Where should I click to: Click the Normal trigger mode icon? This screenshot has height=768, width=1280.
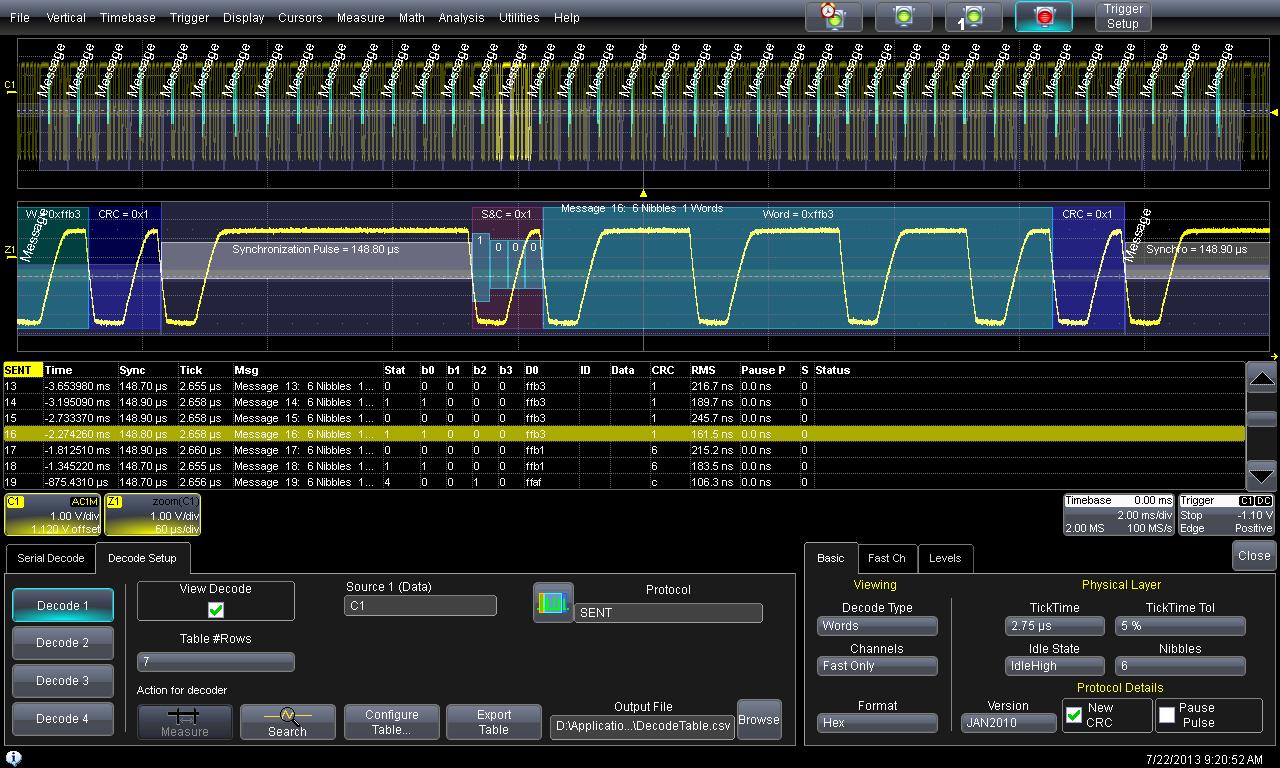coord(904,16)
